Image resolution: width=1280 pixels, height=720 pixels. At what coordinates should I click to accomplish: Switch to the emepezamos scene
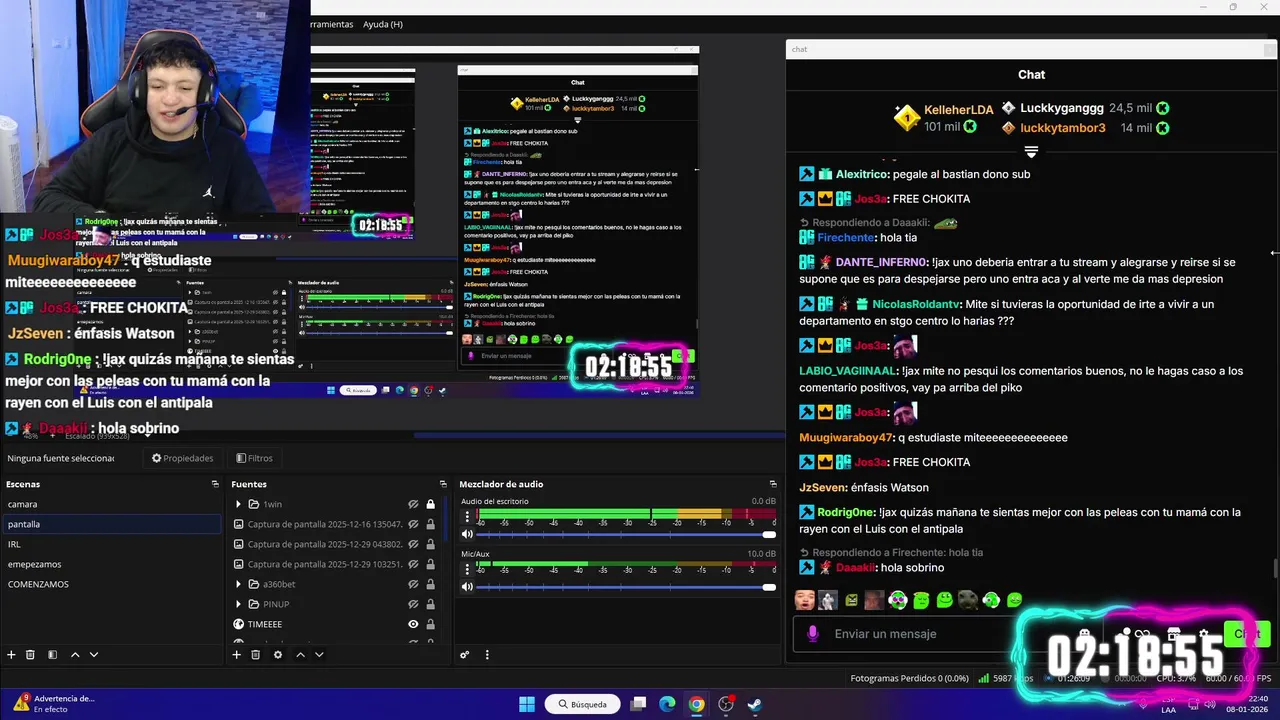click(x=110, y=564)
